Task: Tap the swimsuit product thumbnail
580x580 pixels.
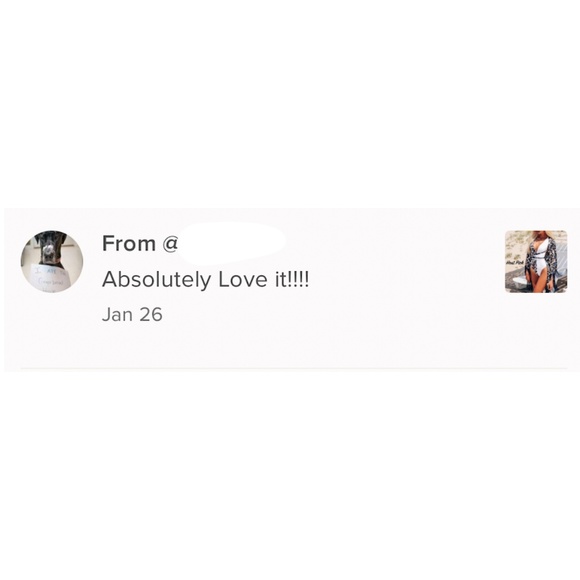Action: coord(536,262)
